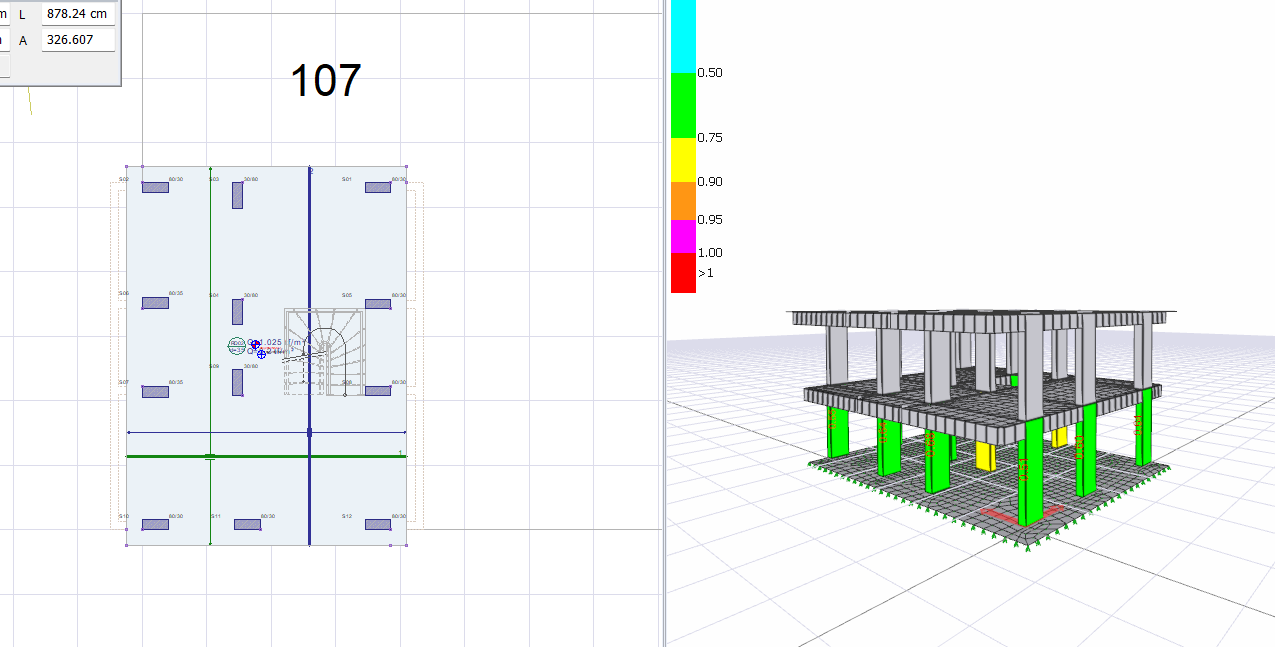Select the cyan swatch in the ratio legend

point(683,36)
